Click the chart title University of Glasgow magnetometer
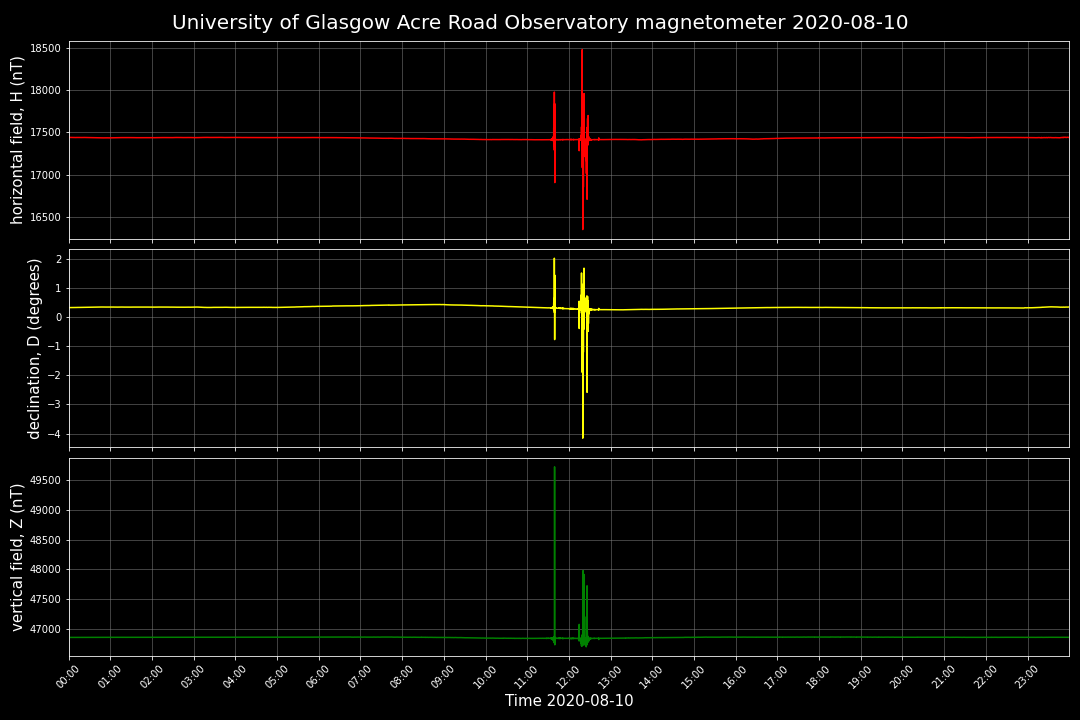Viewport: 1080px width, 720px height. tap(540, 23)
